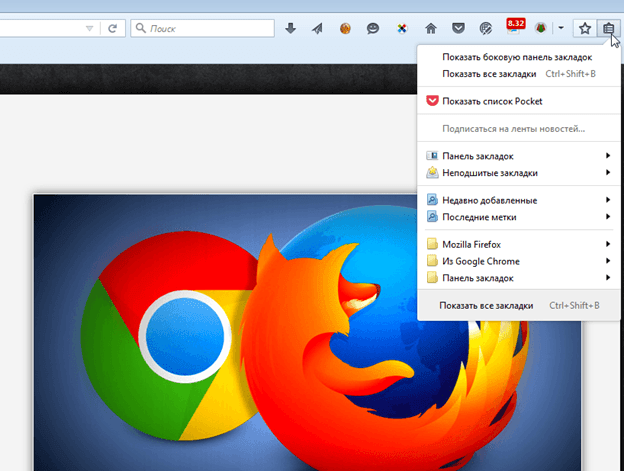Click the Pocket icon in menu
The height and width of the screenshot is (471, 624).
[432, 101]
